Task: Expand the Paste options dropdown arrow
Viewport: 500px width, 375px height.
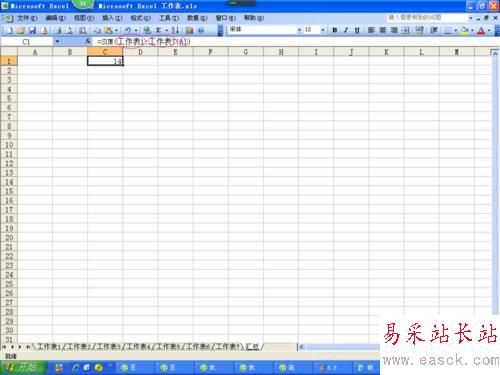Action: pyautogui.click(x=116, y=30)
